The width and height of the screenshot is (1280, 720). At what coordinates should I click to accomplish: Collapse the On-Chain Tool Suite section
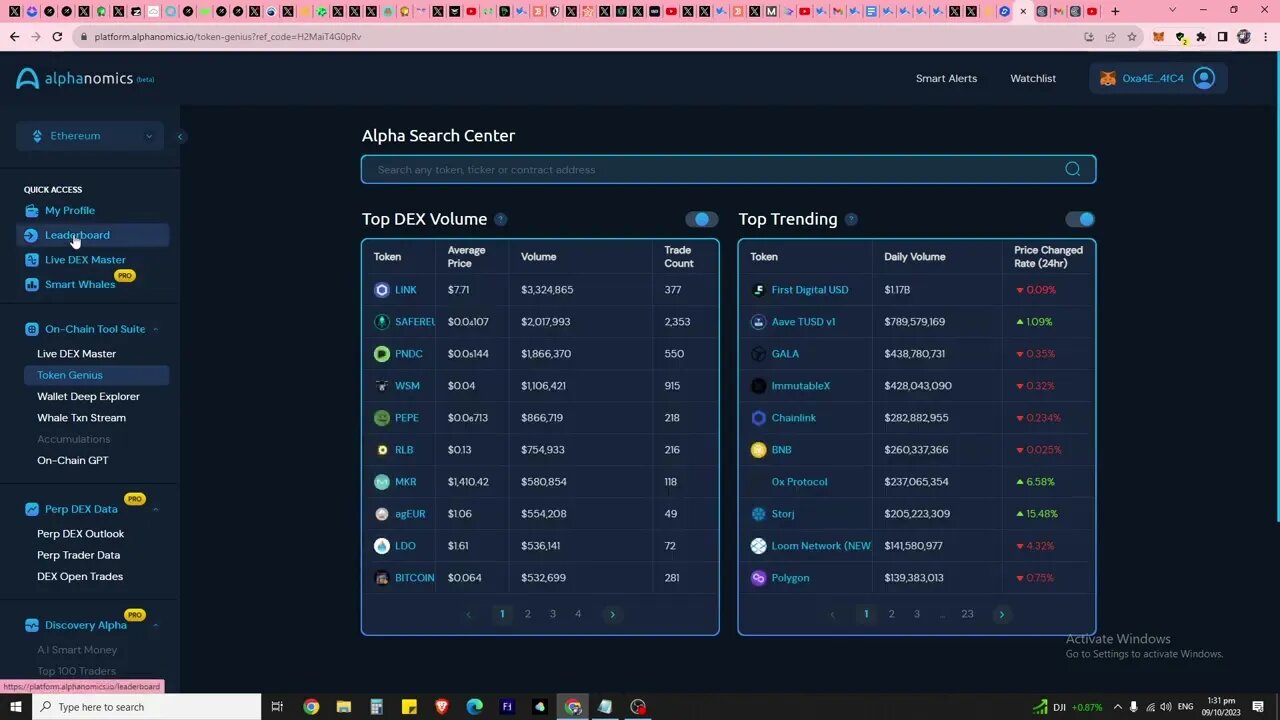click(155, 329)
